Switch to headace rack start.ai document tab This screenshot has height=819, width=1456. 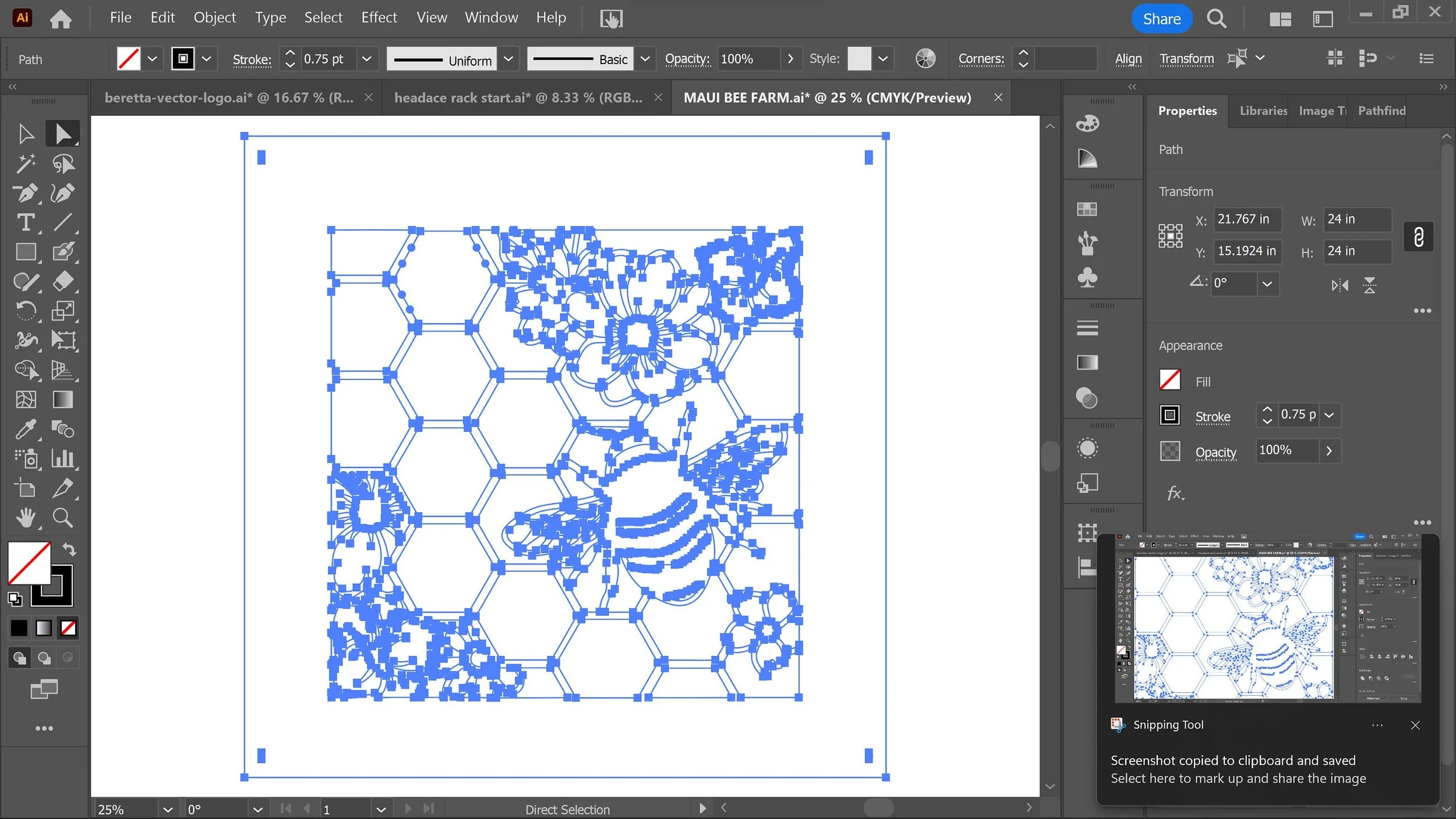[x=518, y=98]
